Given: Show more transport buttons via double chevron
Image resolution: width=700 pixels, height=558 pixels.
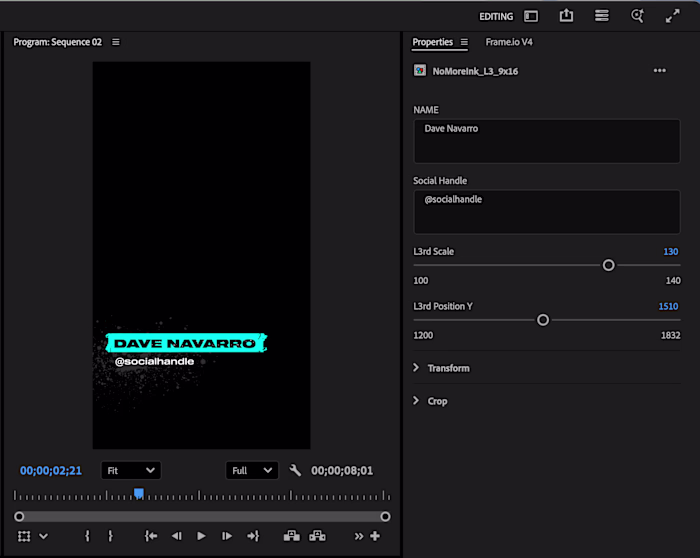Looking at the screenshot, I should coord(359,536).
